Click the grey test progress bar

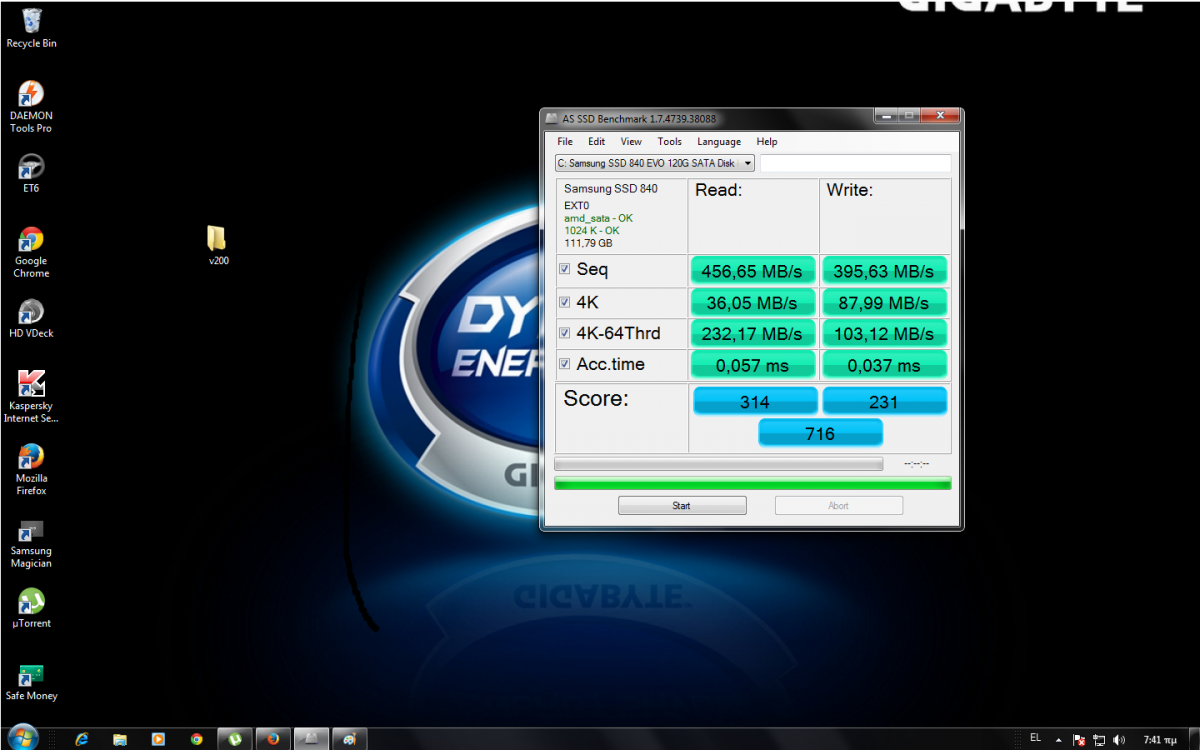click(x=719, y=464)
